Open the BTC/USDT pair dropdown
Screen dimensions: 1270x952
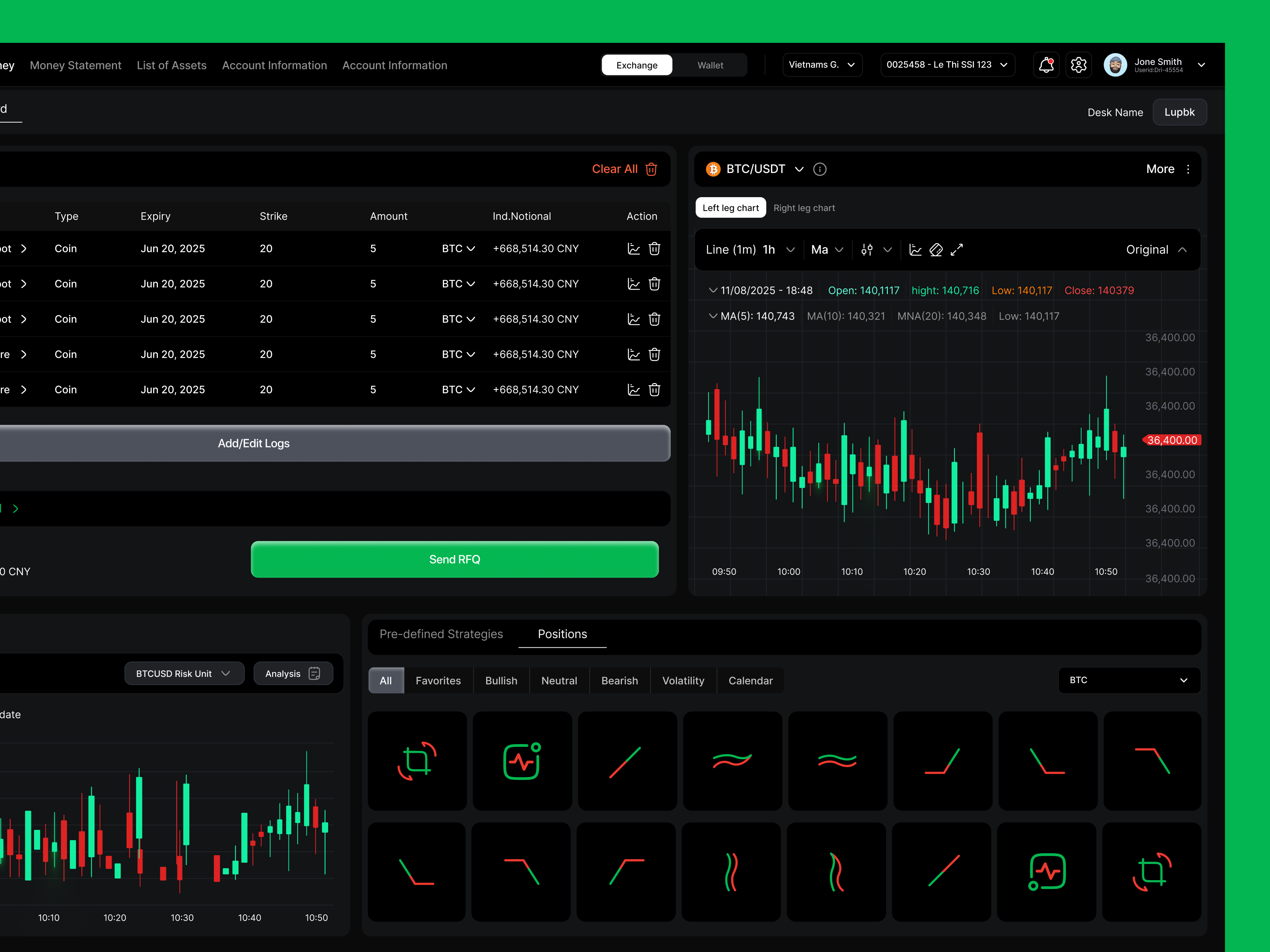[x=799, y=169]
